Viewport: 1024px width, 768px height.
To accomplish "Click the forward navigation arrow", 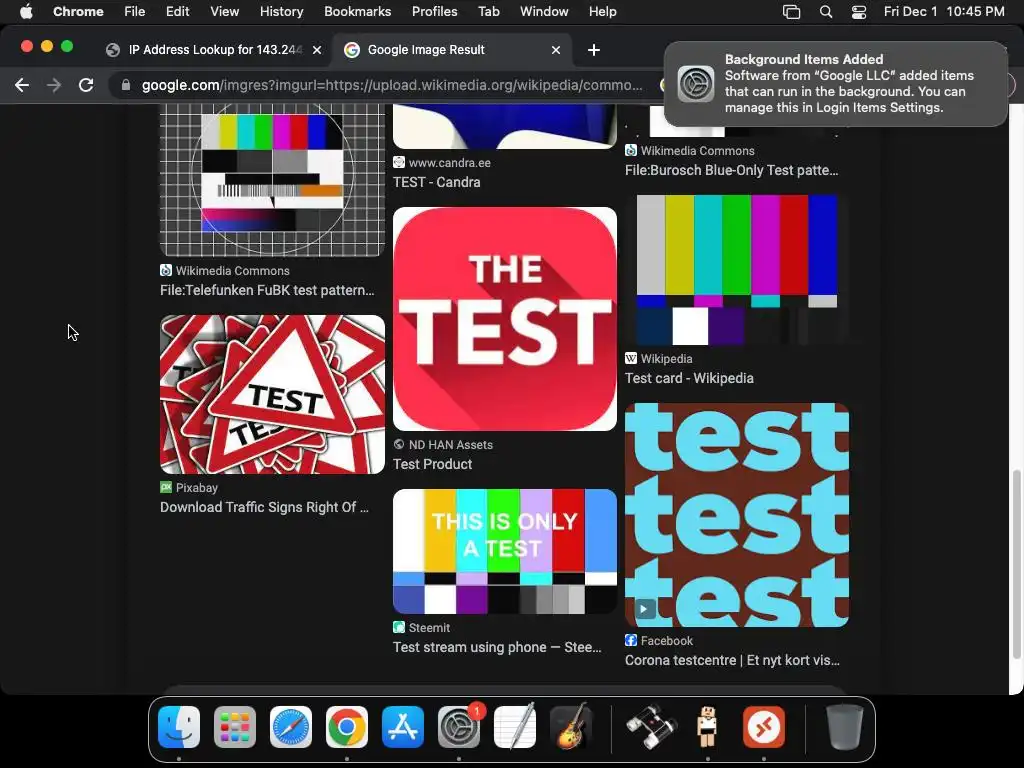I will click(54, 86).
